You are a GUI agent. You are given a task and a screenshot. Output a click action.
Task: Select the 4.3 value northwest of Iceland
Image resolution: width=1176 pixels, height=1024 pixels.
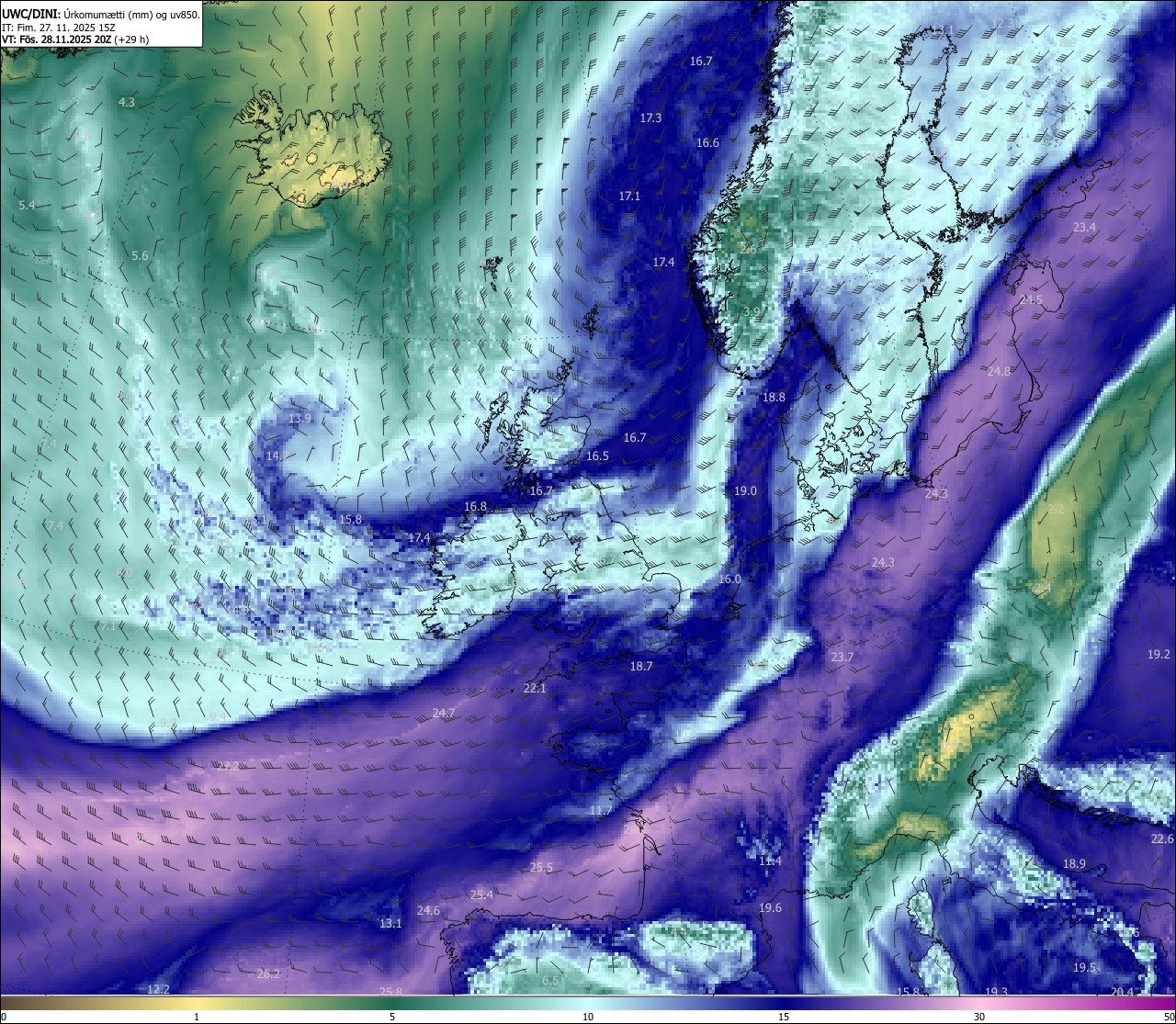click(x=127, y=103)
